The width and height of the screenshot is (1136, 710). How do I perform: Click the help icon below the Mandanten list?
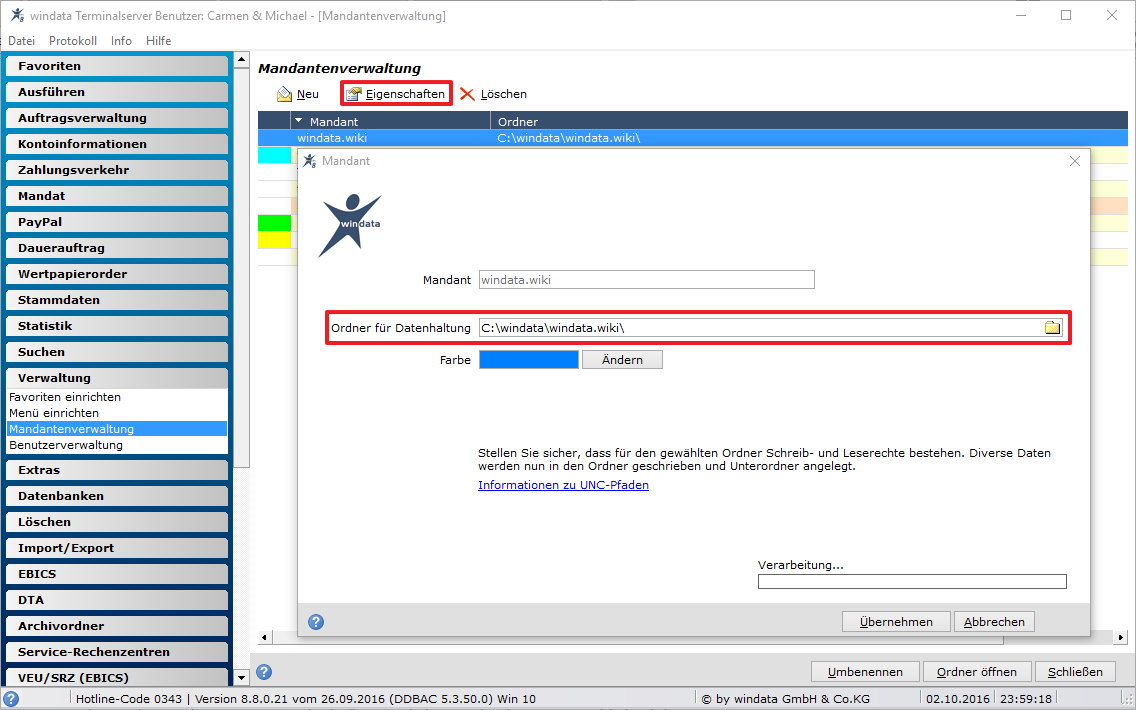click(264, 672)
